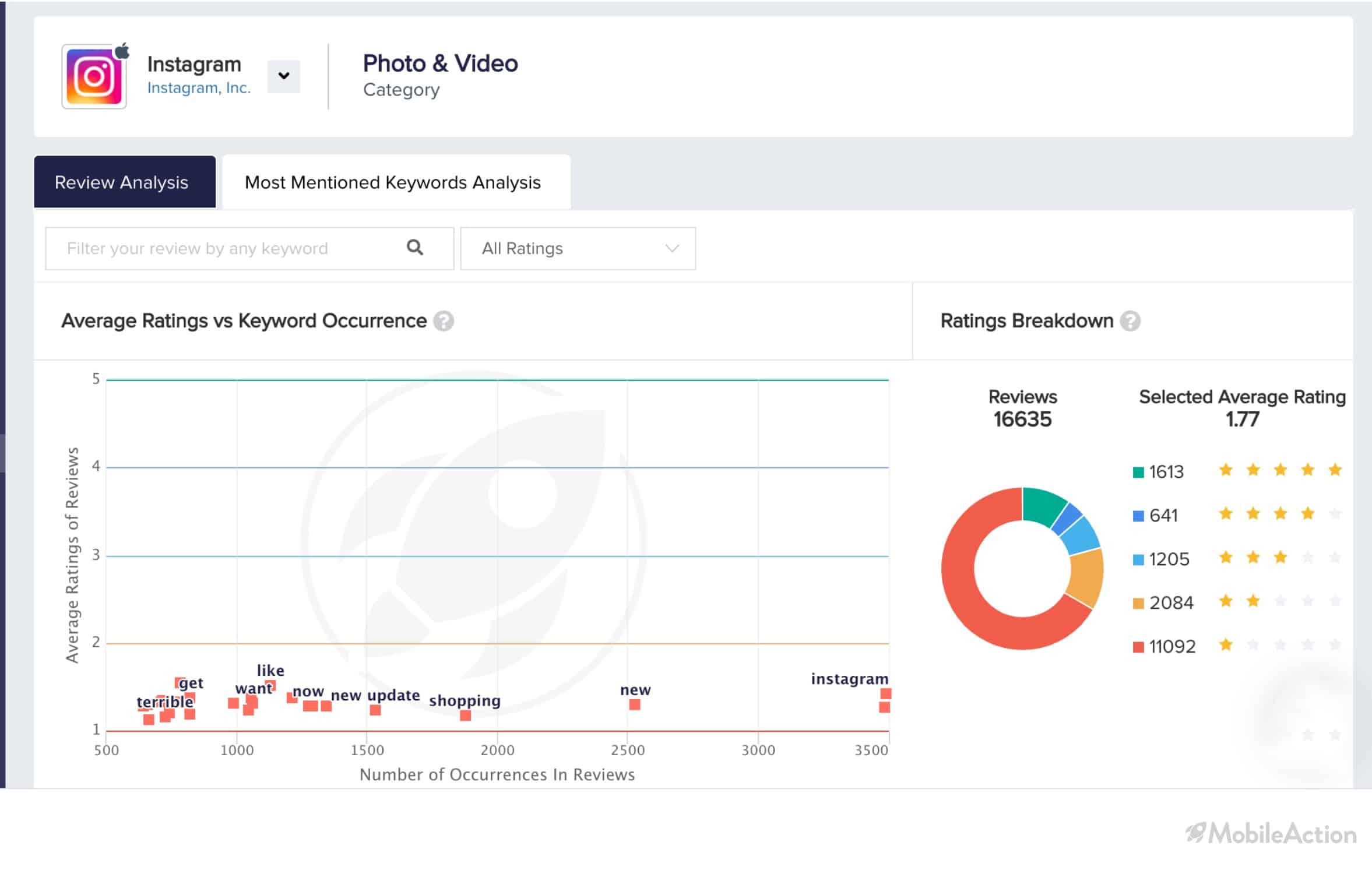Click the 11092 one-star count
This screenshot has height=874, width=1372.
[x=1172, y=646]
